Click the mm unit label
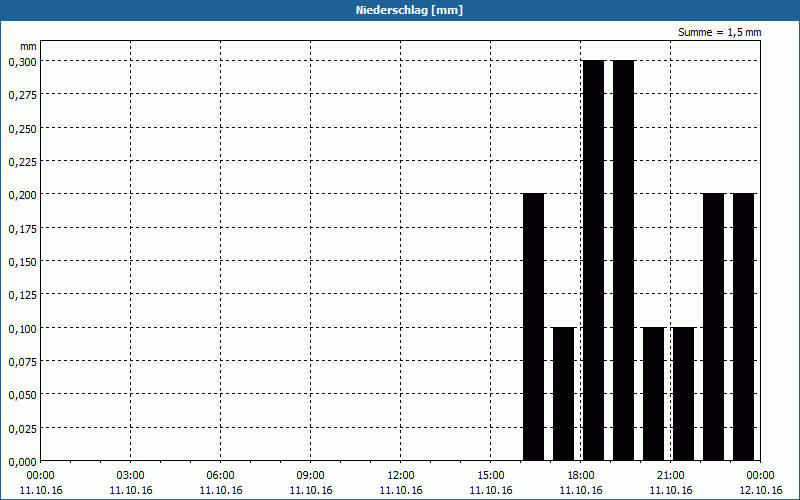Viewport: 800px width, 500px height. [x=28, y=46]
